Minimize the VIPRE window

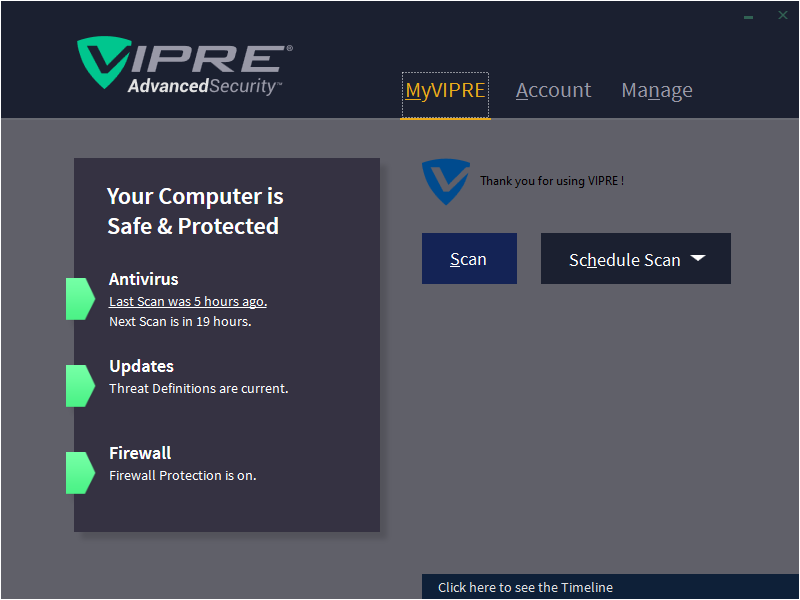tap(748, 17)
